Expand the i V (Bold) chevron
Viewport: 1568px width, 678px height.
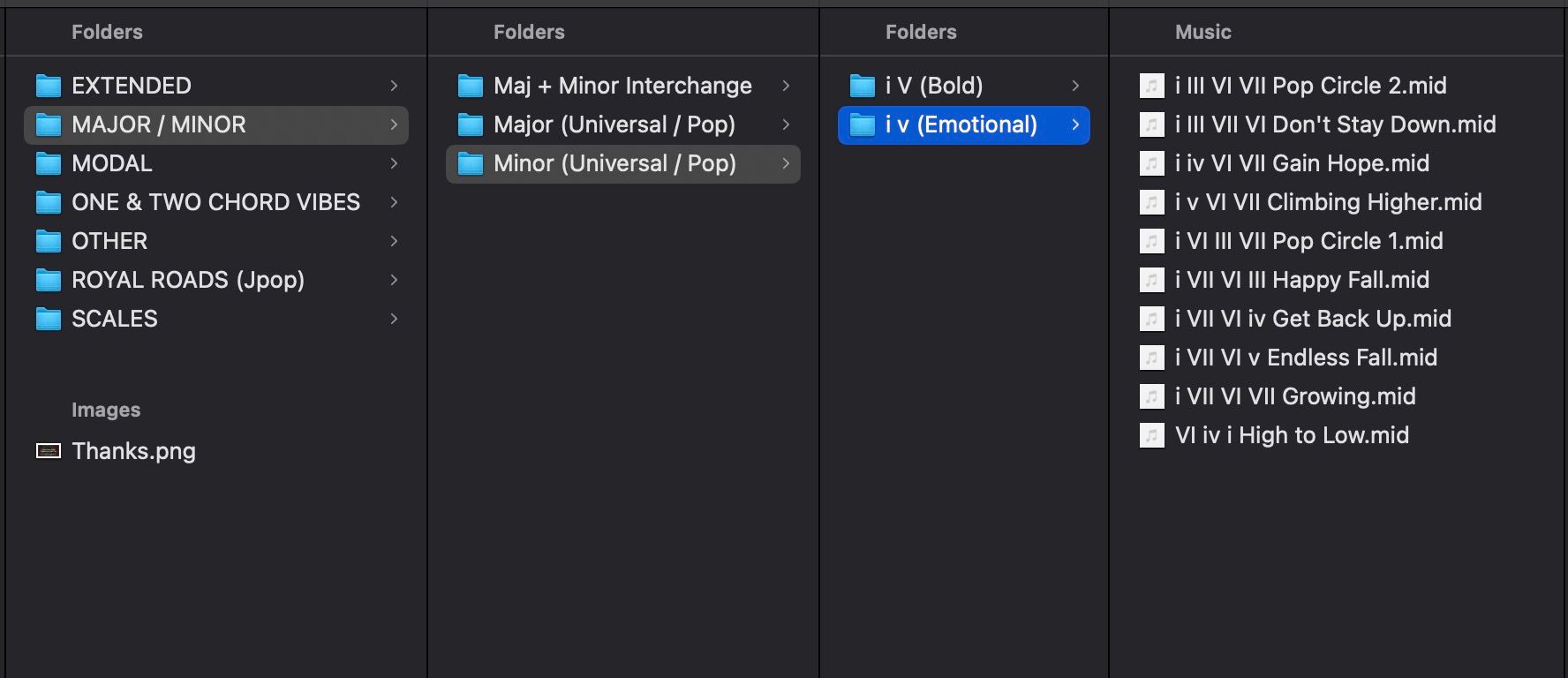[1075, 86]
